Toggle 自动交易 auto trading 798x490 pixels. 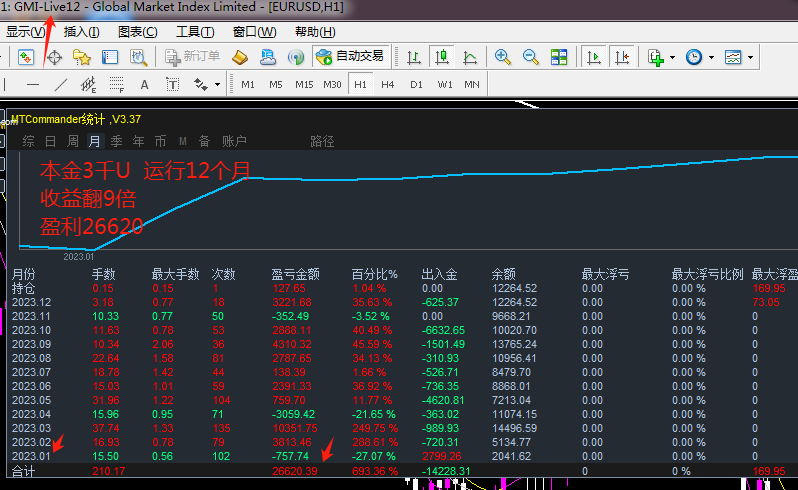tap(351, 56)
